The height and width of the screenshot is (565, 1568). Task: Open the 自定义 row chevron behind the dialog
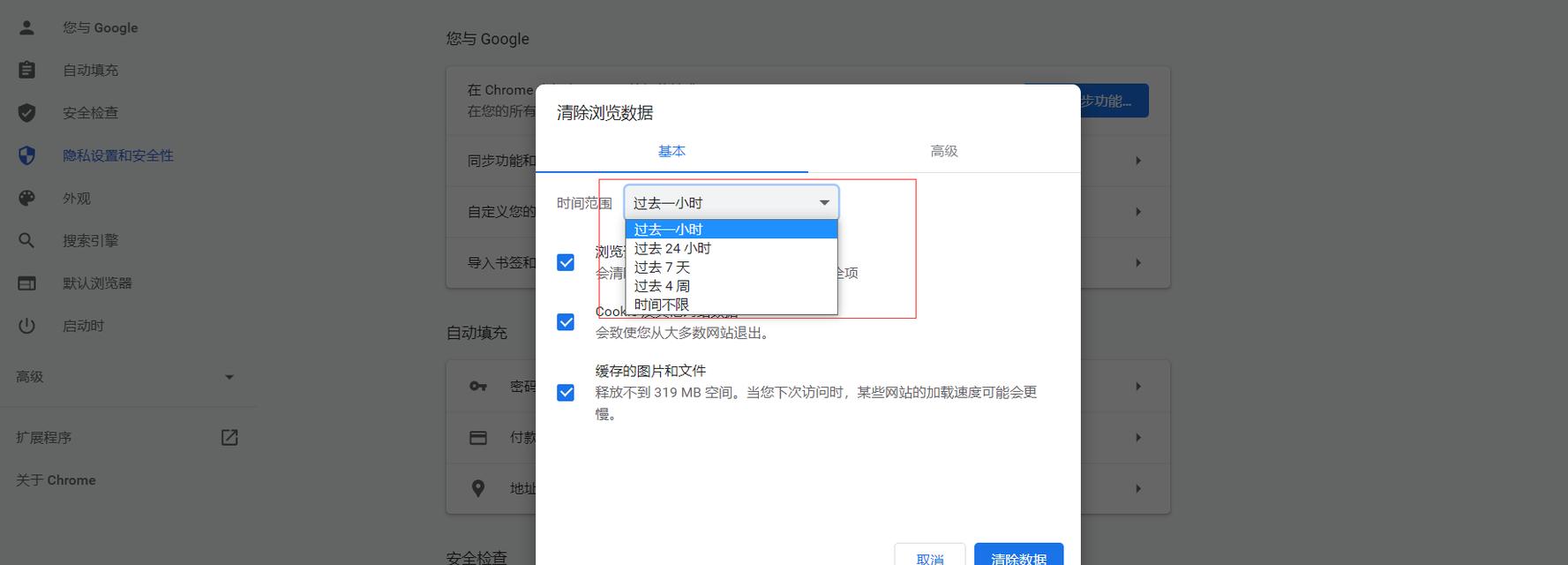click(1138, 212)
